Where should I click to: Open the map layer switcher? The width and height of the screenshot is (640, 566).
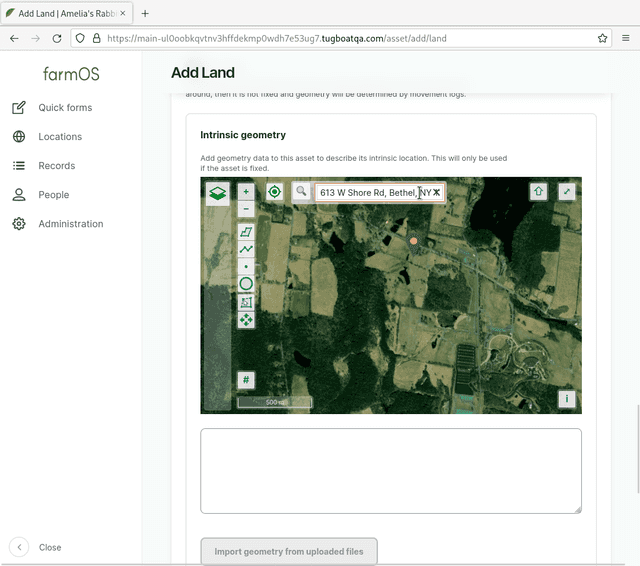[217, 193]
